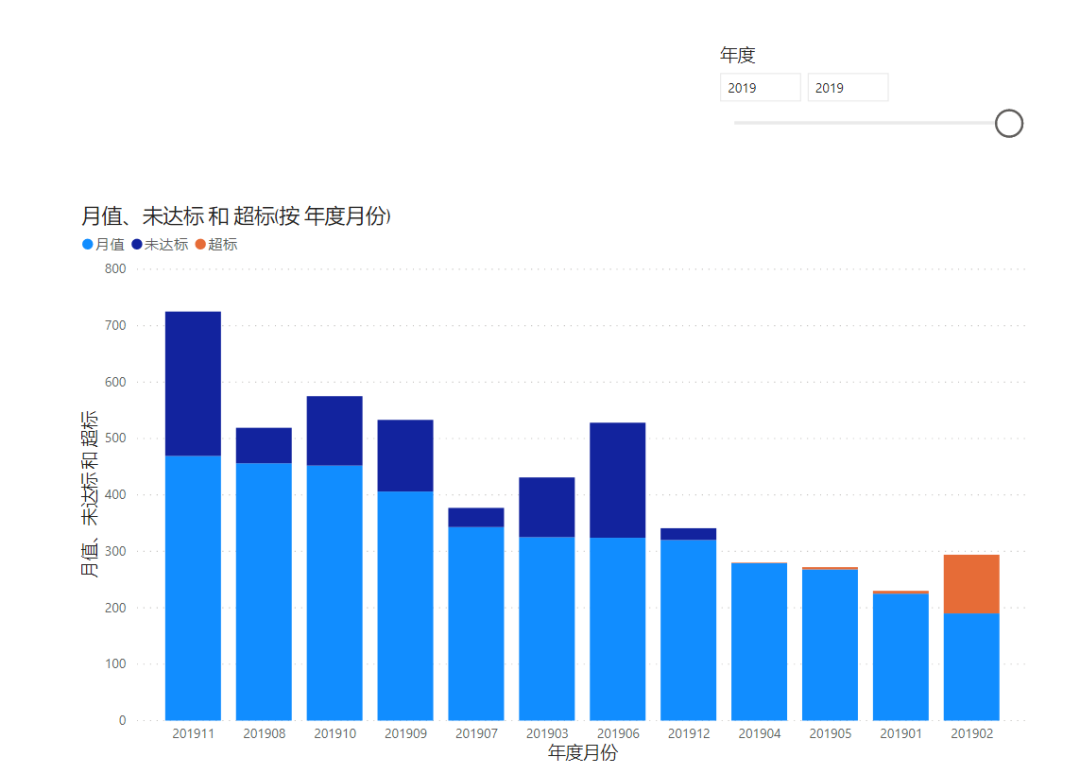Image resolution: width=1080 pixels, height=774 pixels.
Task: Click the 年度 slider end value field
Action: [847, 87]
